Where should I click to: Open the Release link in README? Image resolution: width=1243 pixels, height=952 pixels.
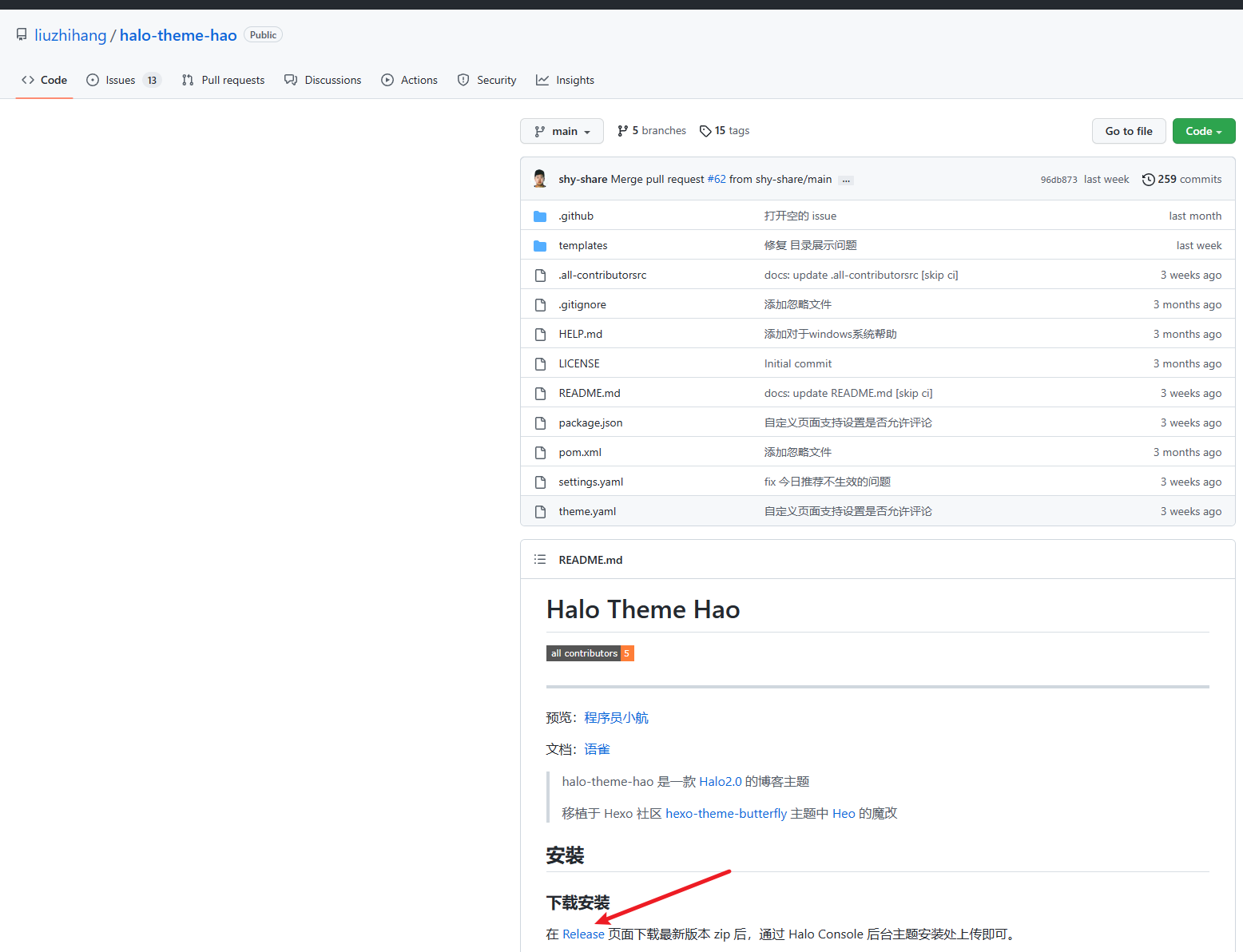coord(583,934)
